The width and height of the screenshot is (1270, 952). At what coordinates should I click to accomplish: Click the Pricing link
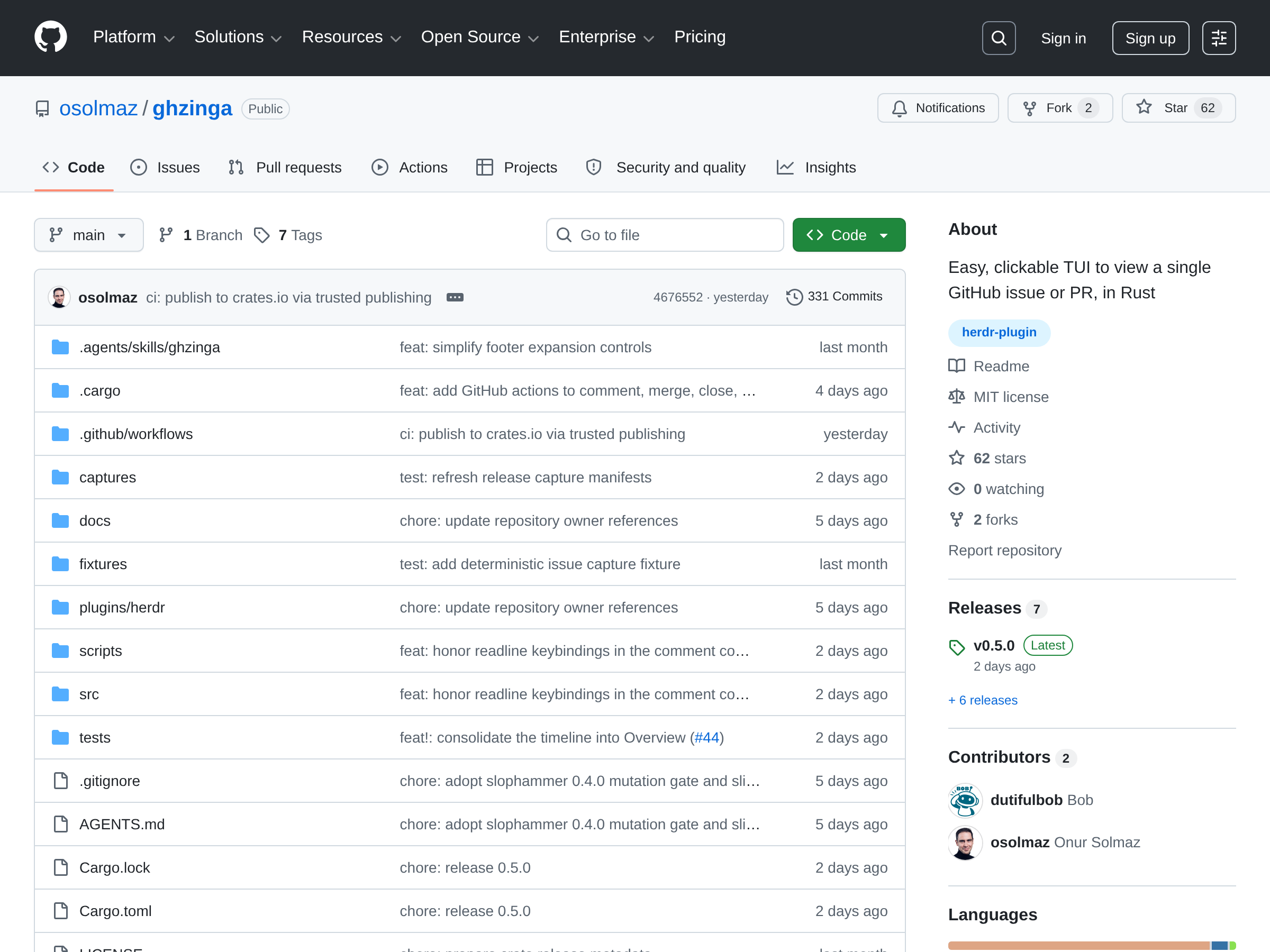click(700, 38)
